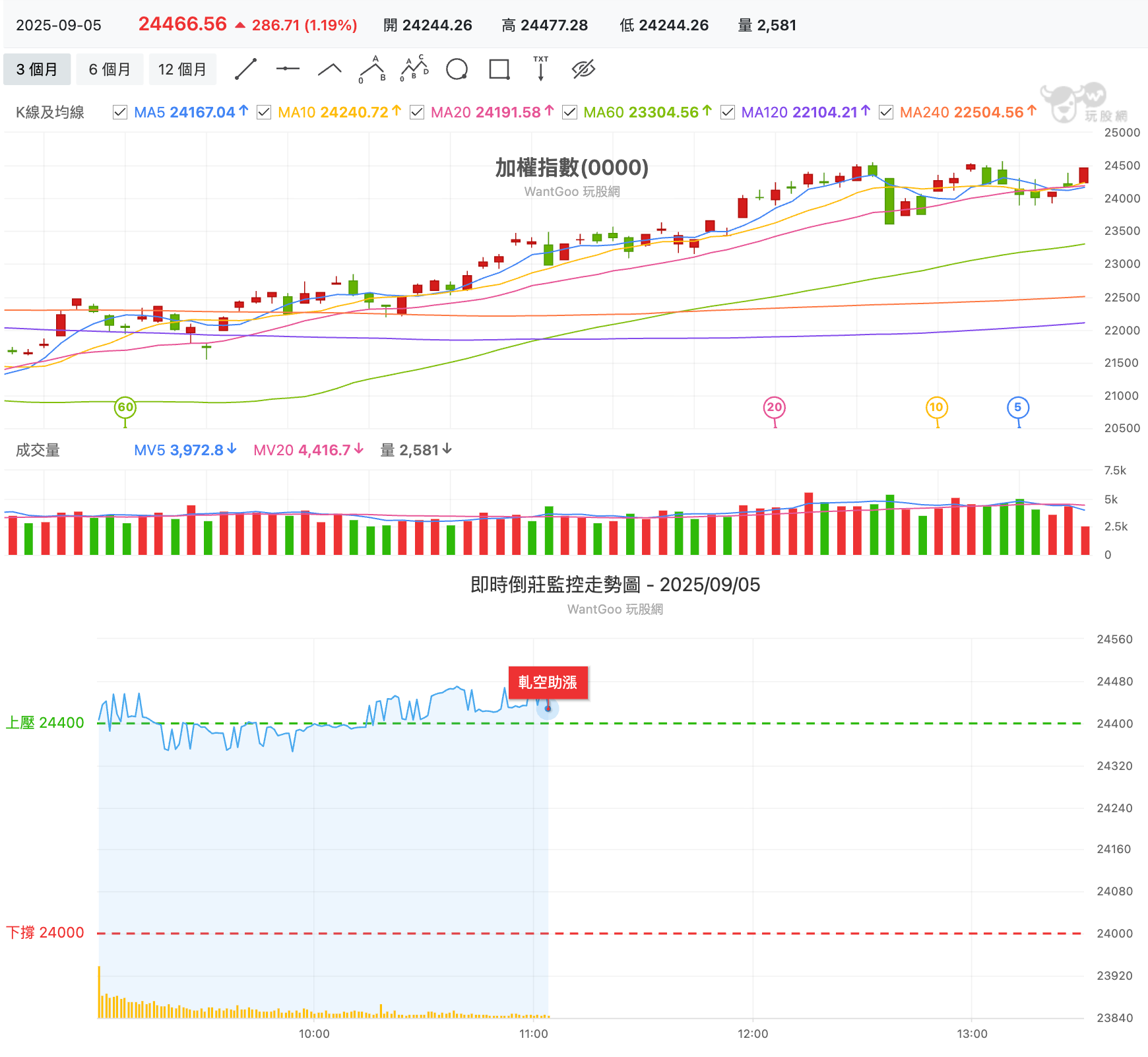Screen dimensions: 1148x1057
Task: Click the last red candlestick on the K chart
Action: pyautogui.click(x=1083, y=176)
